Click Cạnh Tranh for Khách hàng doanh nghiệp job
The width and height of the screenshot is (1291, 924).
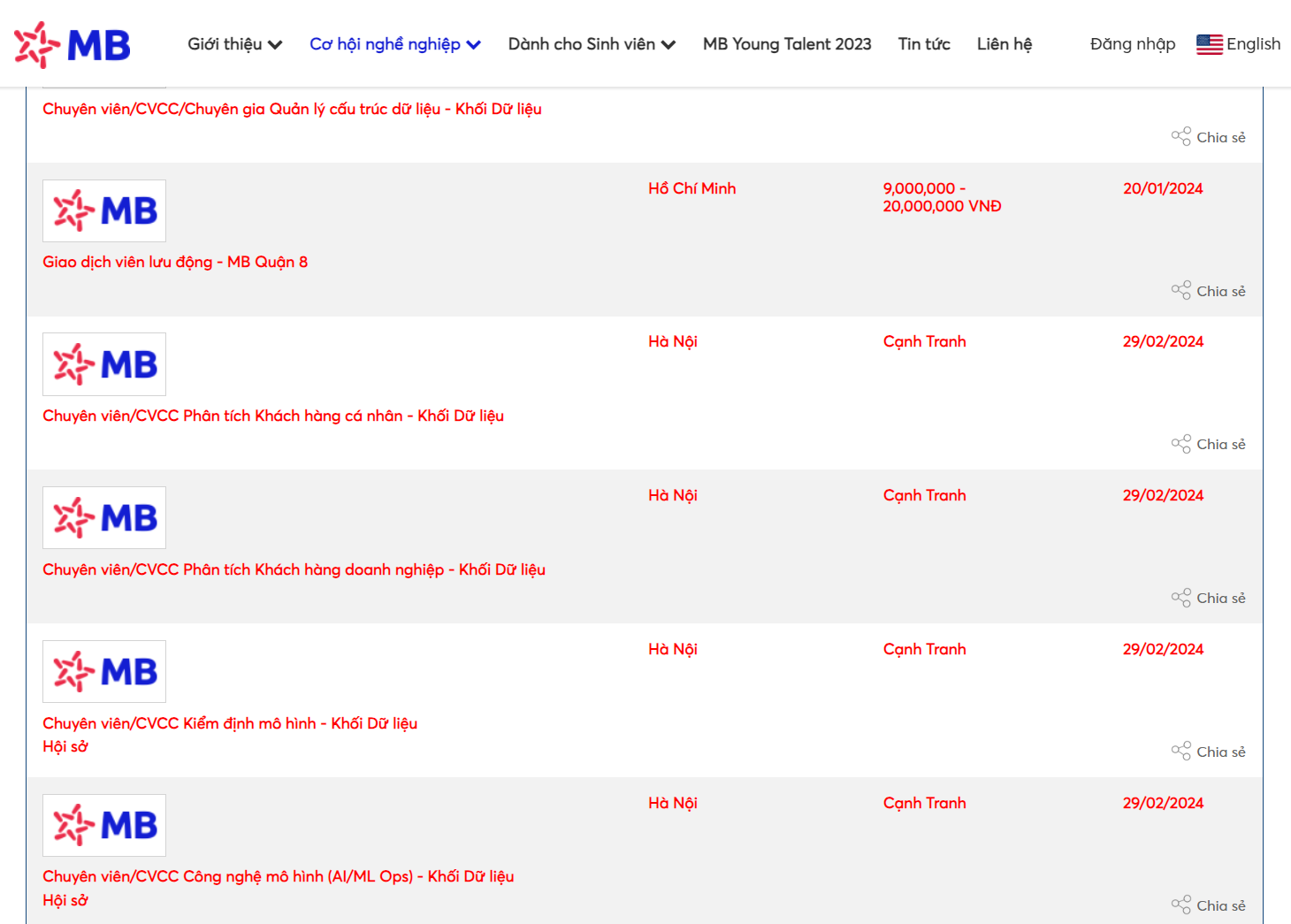point(924,495)
